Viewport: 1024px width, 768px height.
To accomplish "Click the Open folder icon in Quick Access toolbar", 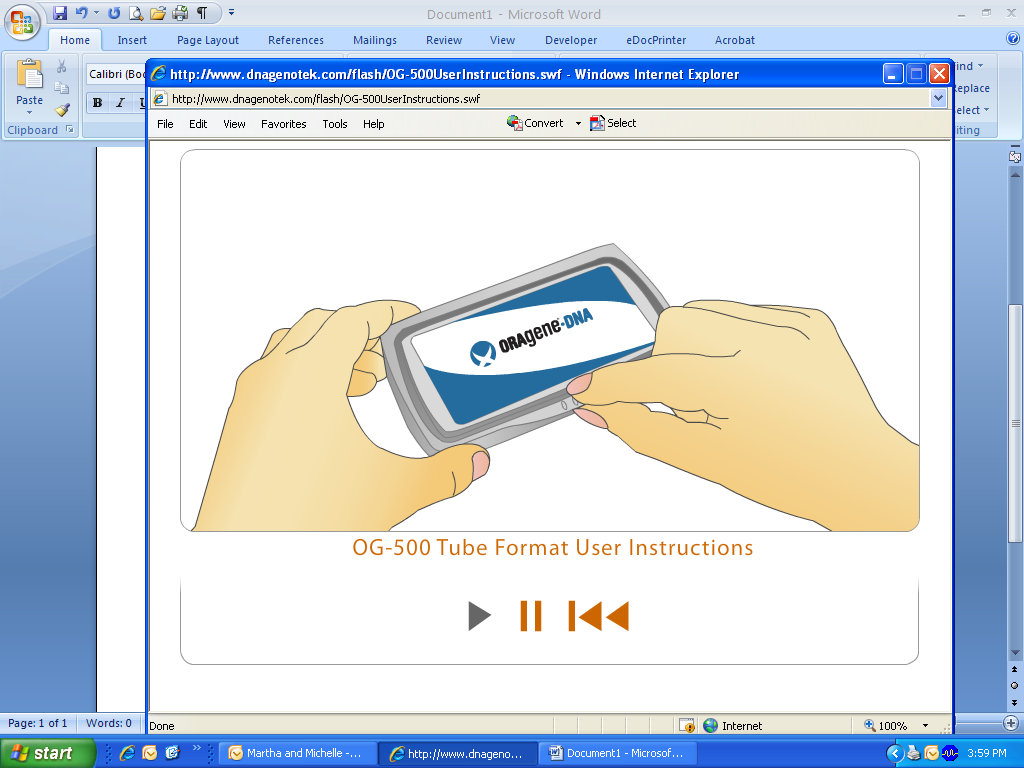I will click(x=157, y=13).
